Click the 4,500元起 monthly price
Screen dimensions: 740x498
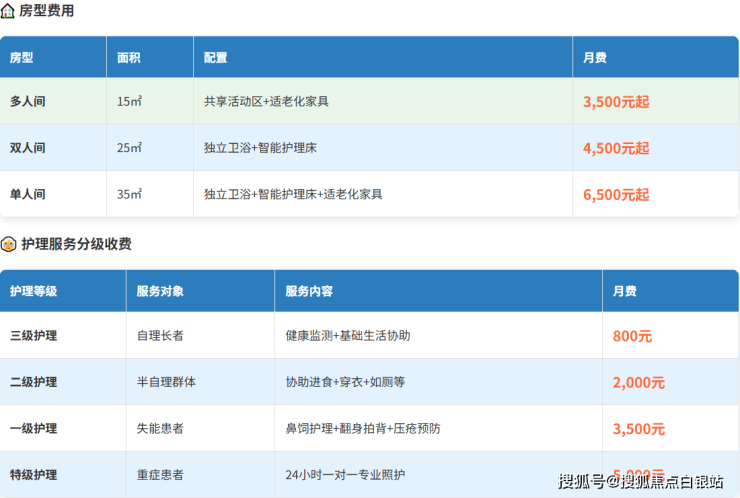pos(616,148)
